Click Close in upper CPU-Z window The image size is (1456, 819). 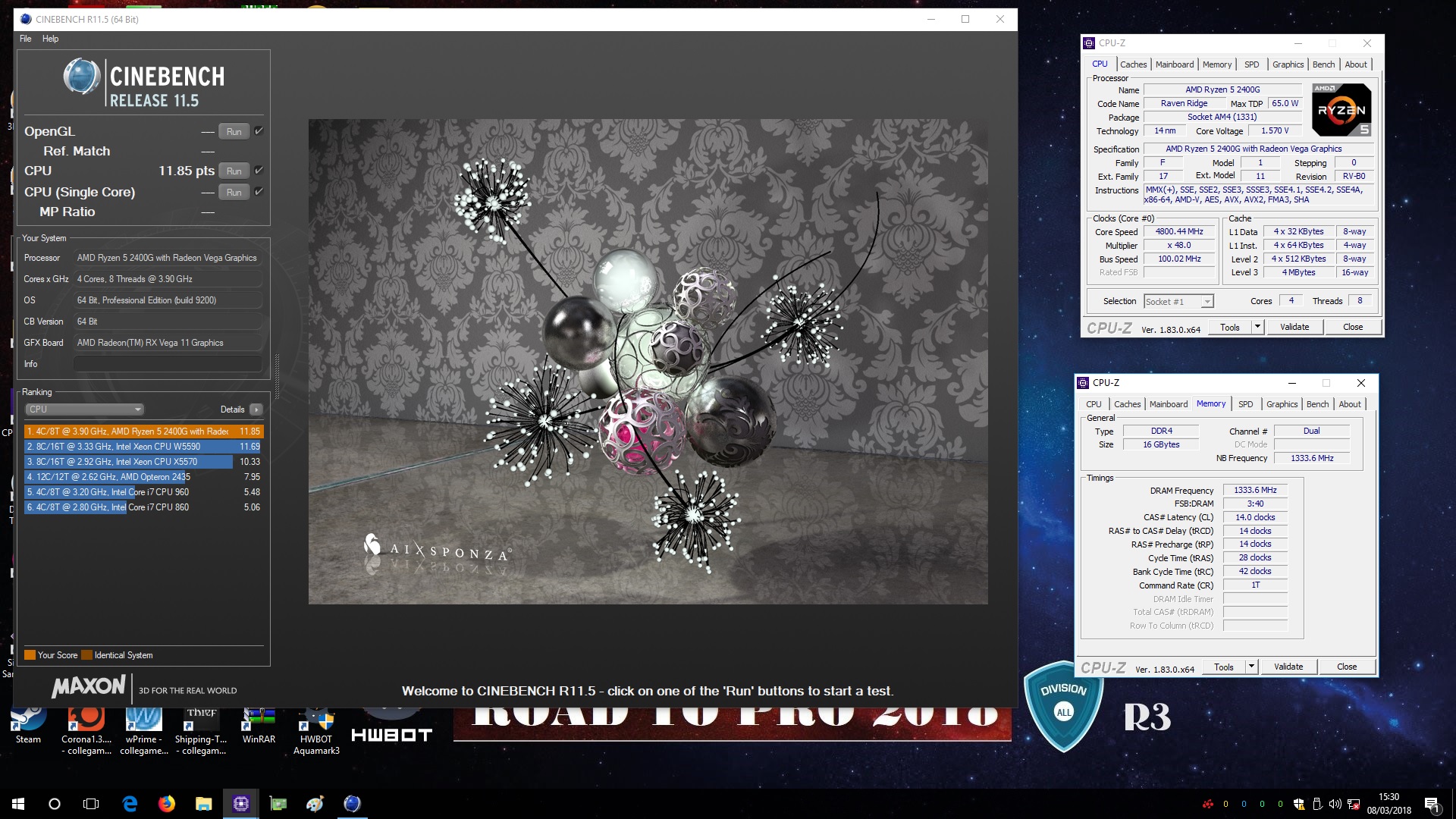(x=1353, y=327)
